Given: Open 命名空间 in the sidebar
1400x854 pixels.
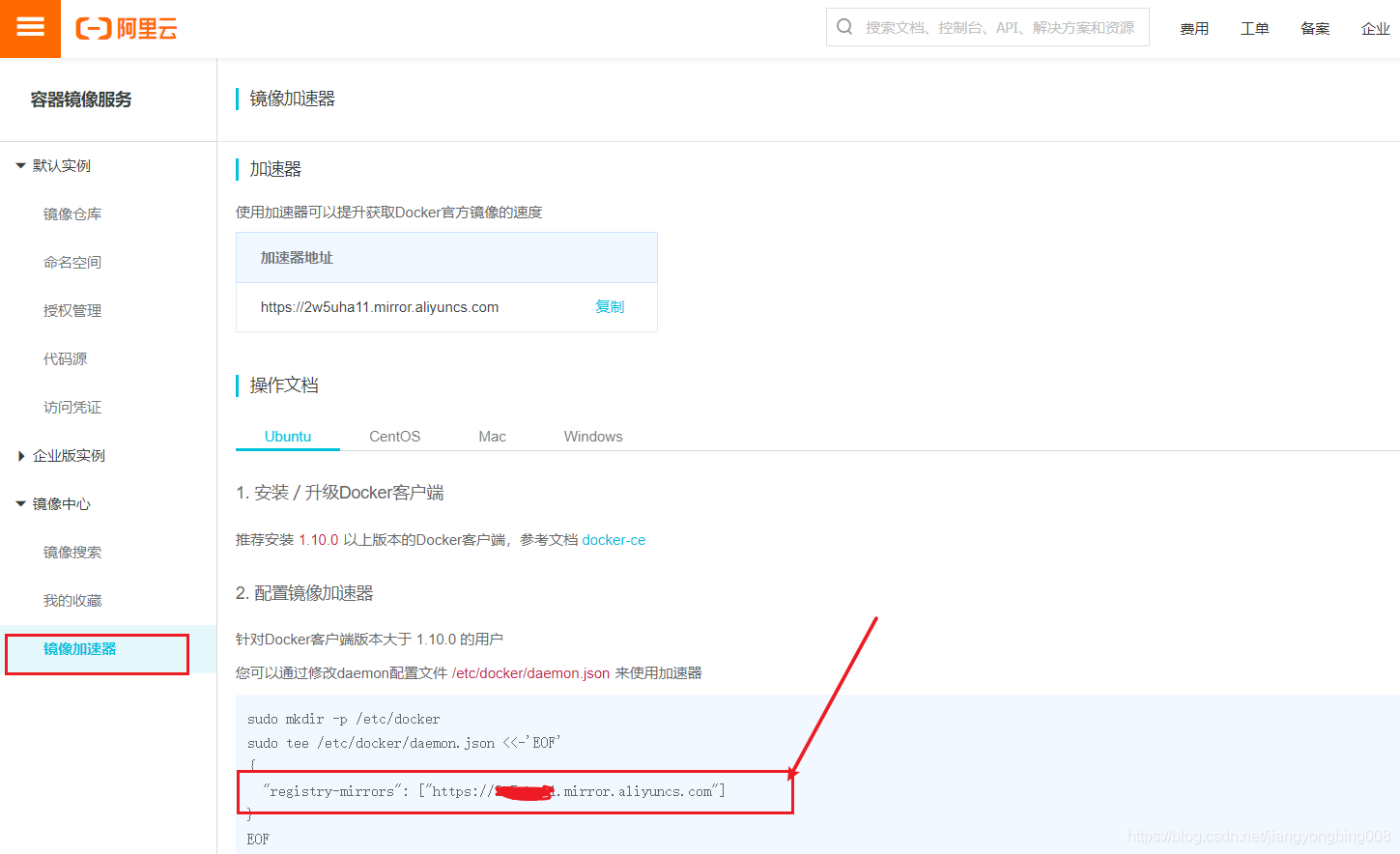Looking at the screenshot, I should tap(72, 263).
